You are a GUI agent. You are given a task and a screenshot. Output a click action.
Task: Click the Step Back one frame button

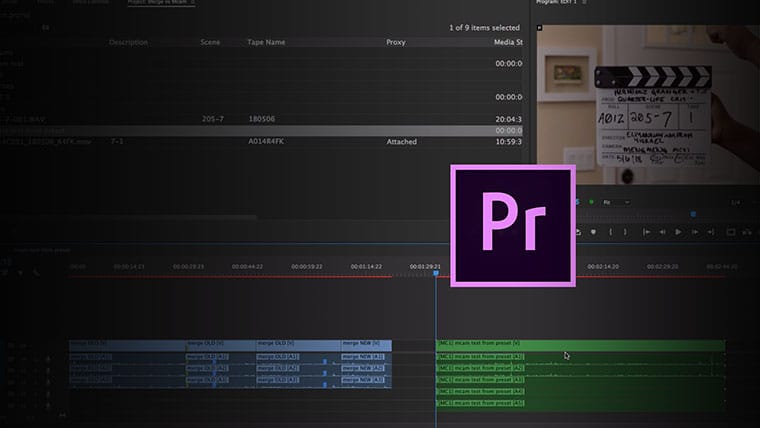(x=662, y=232)
